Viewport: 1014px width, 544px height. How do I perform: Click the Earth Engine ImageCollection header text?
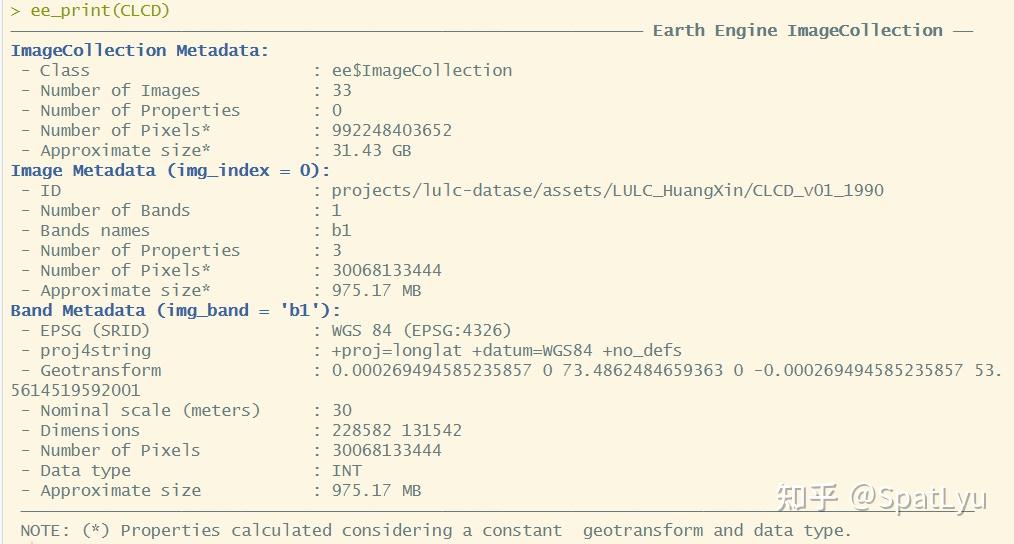(797, 30)
